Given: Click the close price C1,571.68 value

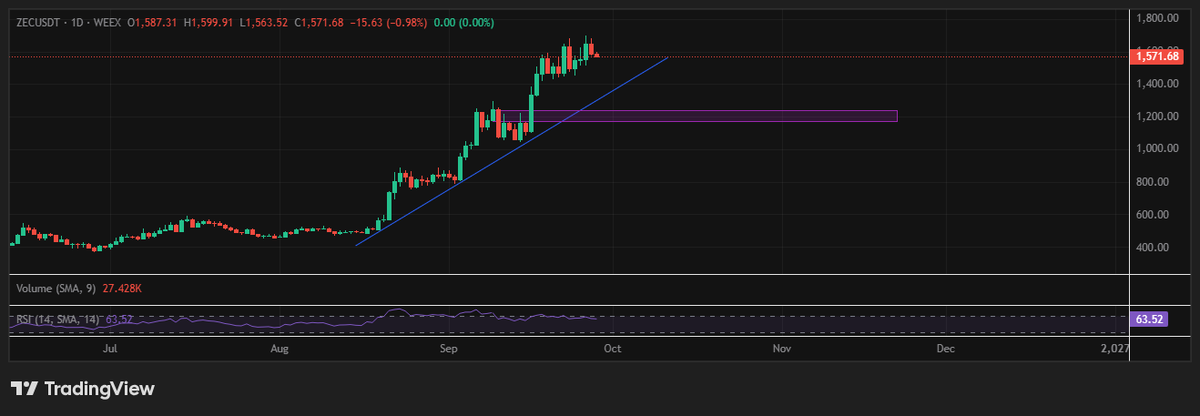Looking at the screenshot, I should [319, 21].
